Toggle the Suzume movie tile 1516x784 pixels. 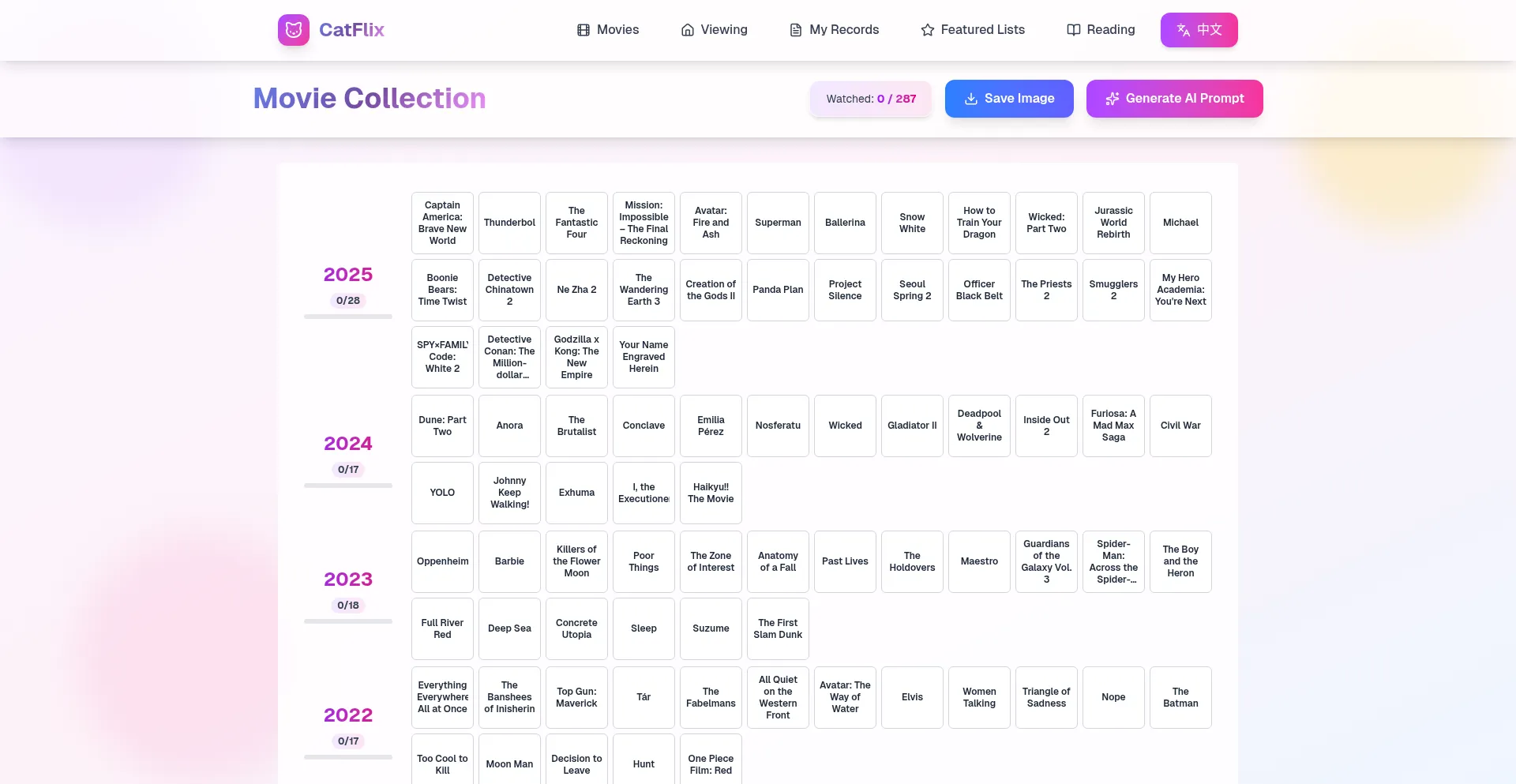(711, 629)
